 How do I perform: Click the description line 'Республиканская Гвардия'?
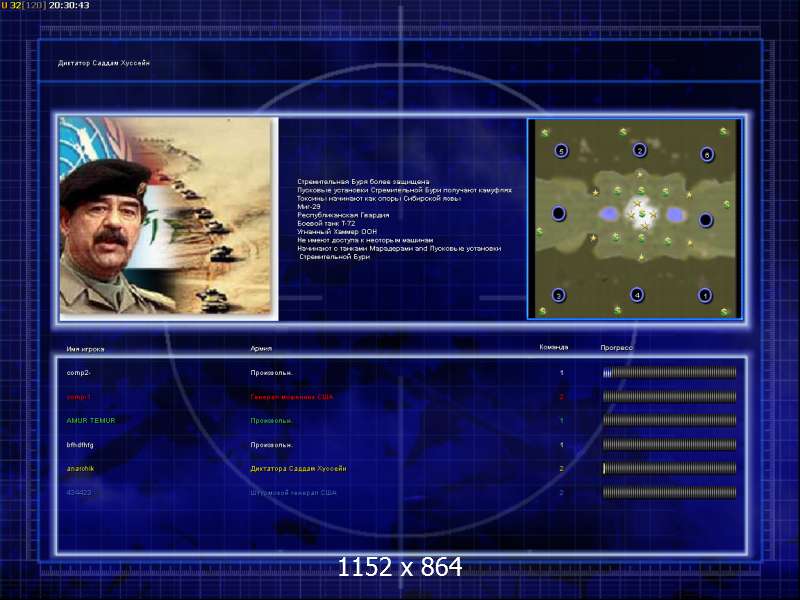pos(343,215)
